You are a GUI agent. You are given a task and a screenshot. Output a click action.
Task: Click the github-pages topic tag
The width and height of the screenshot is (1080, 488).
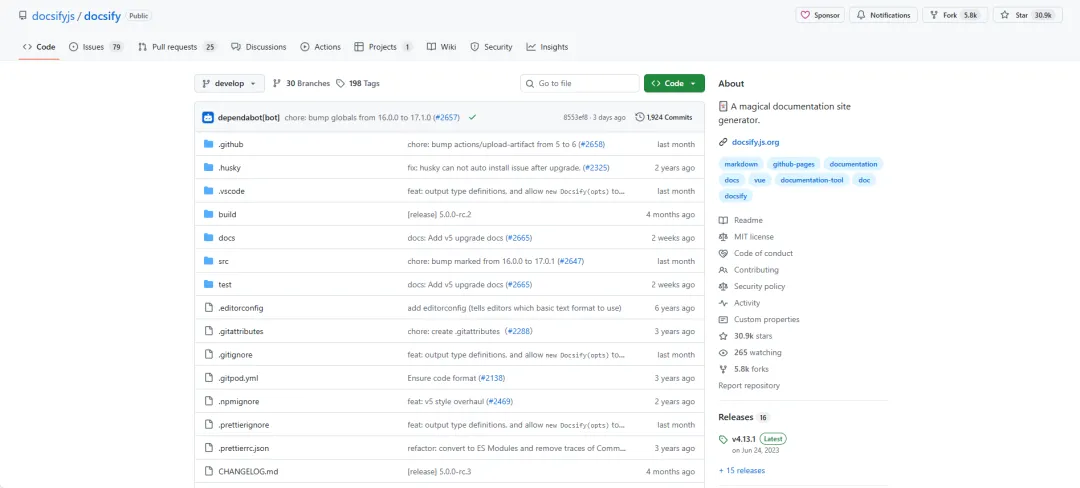coord(793,165)
